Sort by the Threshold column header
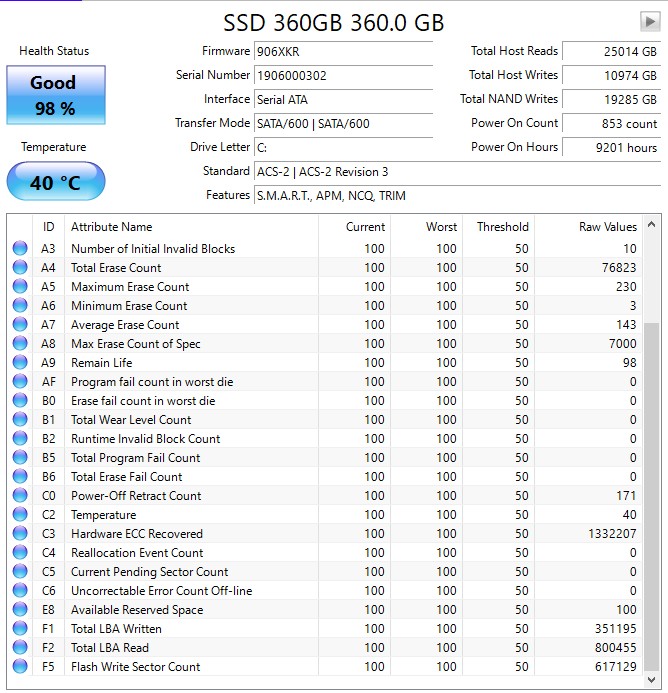This screenshot has width=668, height=693. click(x=499, y=227)
